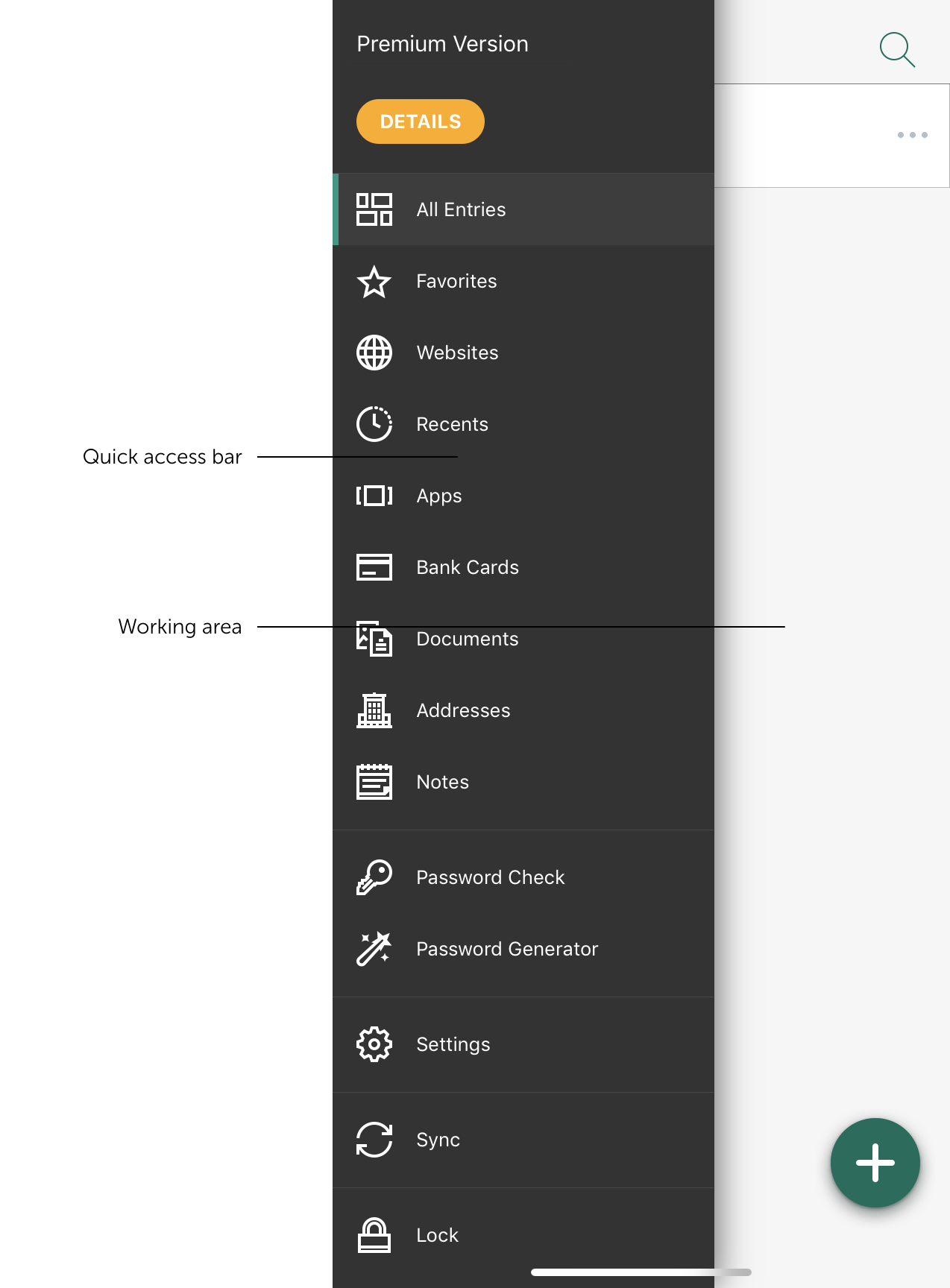
Task: Click the Settings gear icon
Action: tap(374, 1044)
